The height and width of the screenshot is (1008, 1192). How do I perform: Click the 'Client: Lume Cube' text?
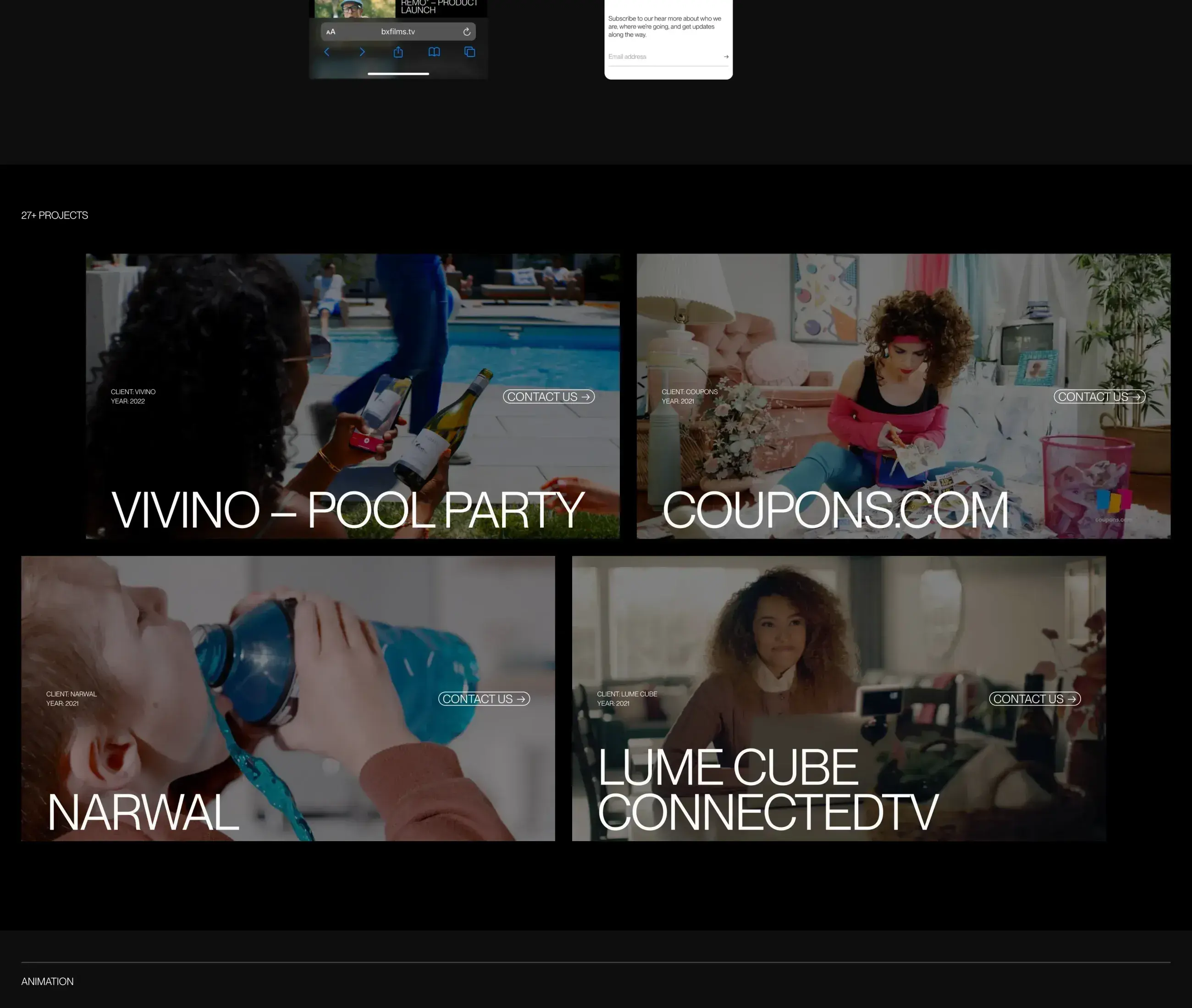pyautogui.click(x=627, y=694)
